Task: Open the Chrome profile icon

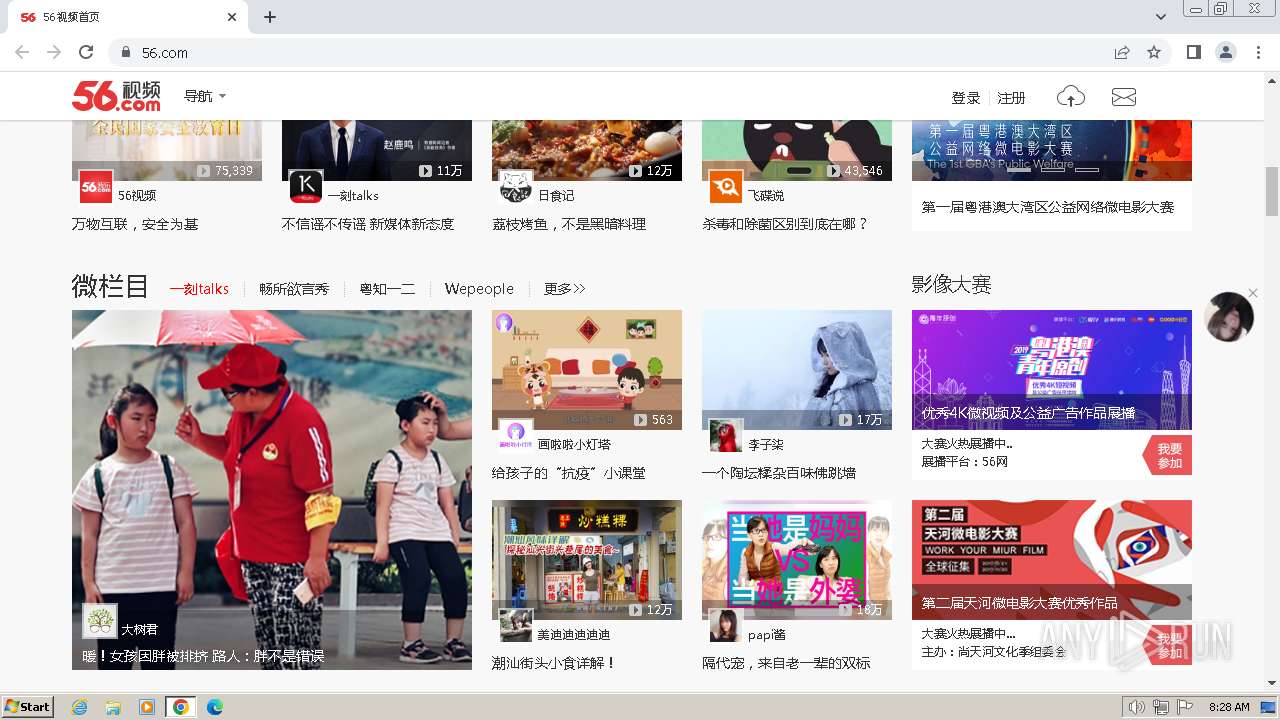Action: click(1225, 52)
